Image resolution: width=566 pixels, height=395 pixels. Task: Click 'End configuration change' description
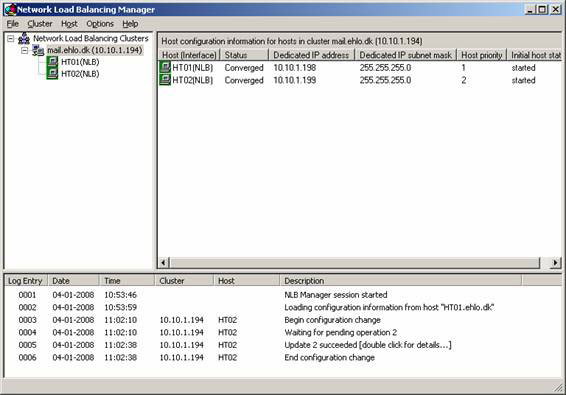(x=329, y=357)
